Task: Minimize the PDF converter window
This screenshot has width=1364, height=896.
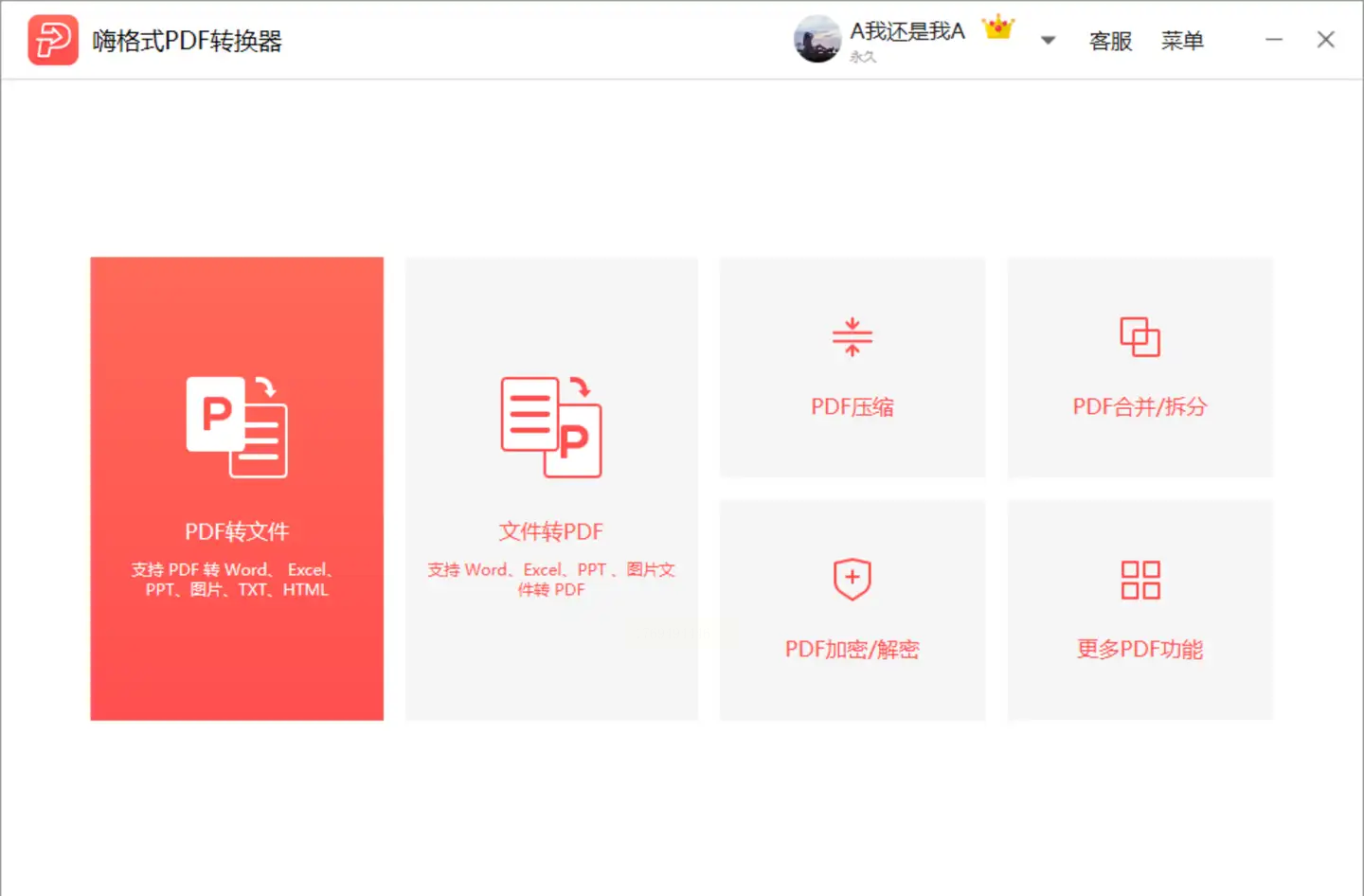Action: (1274, 40)
